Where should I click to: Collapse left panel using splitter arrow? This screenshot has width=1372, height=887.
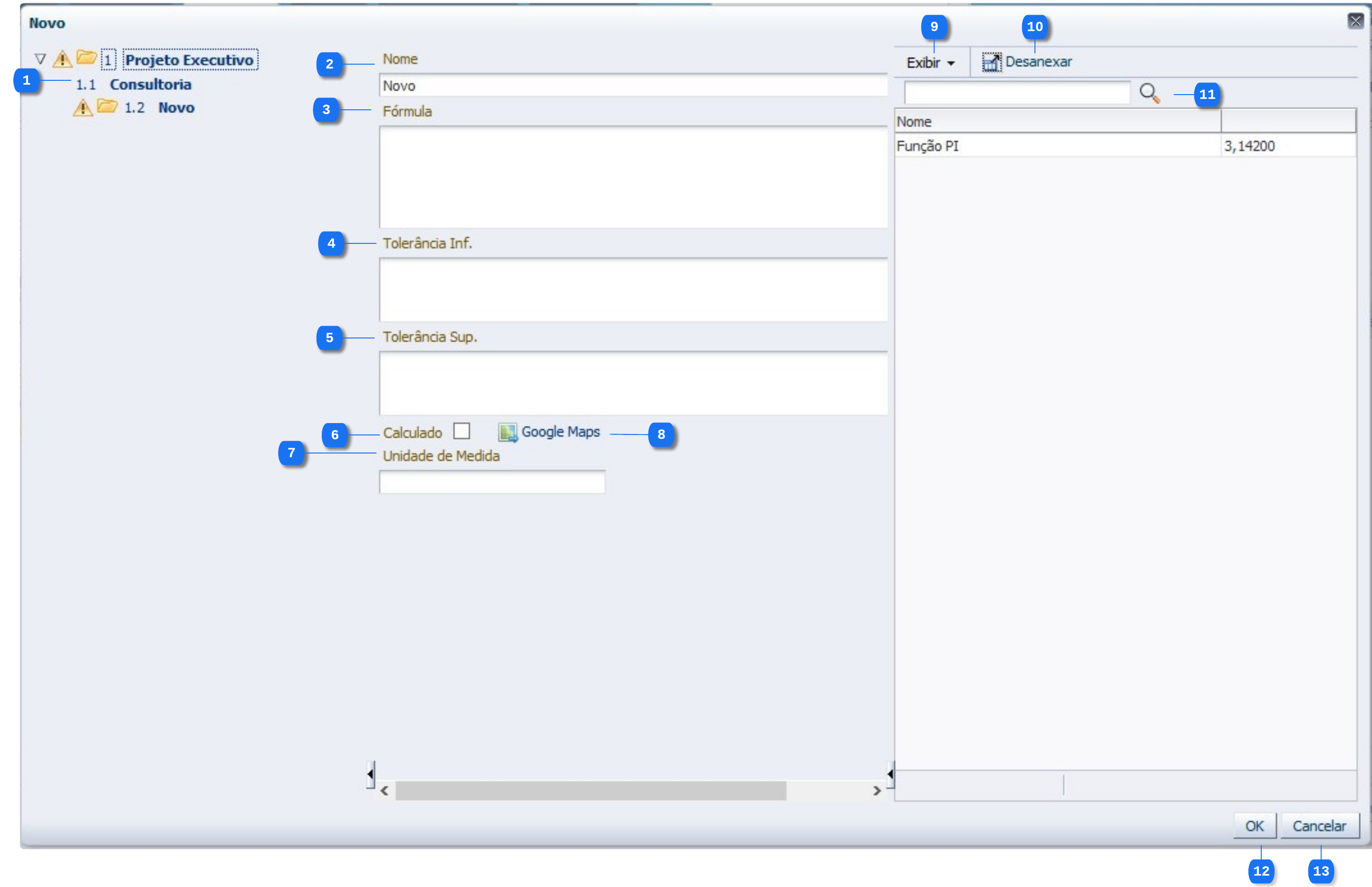370,773
